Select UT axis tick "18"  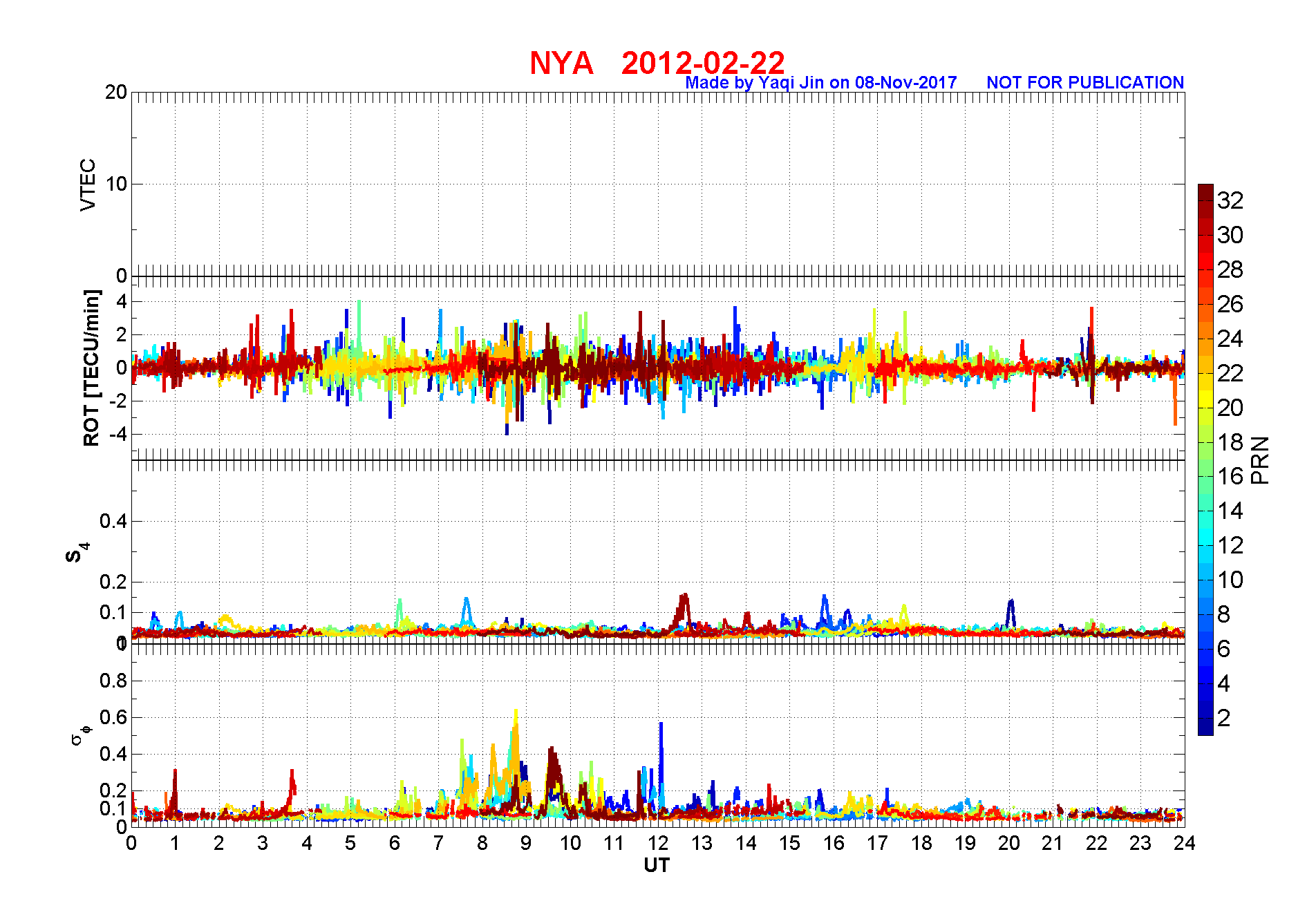point(921,843)
